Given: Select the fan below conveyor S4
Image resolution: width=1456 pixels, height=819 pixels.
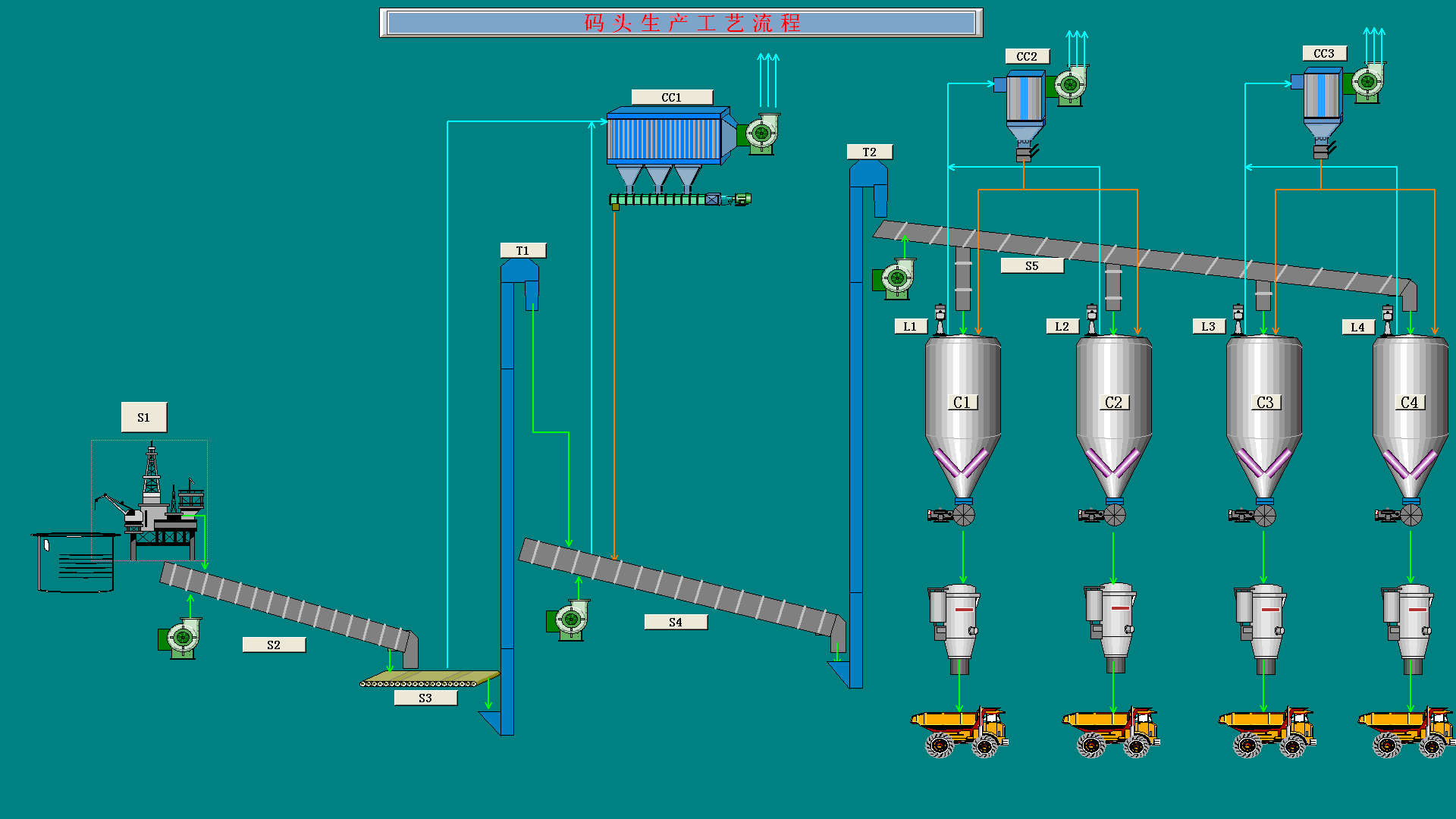Looking at the screenshot, I should pyautogui.click(x=570, y=620).
